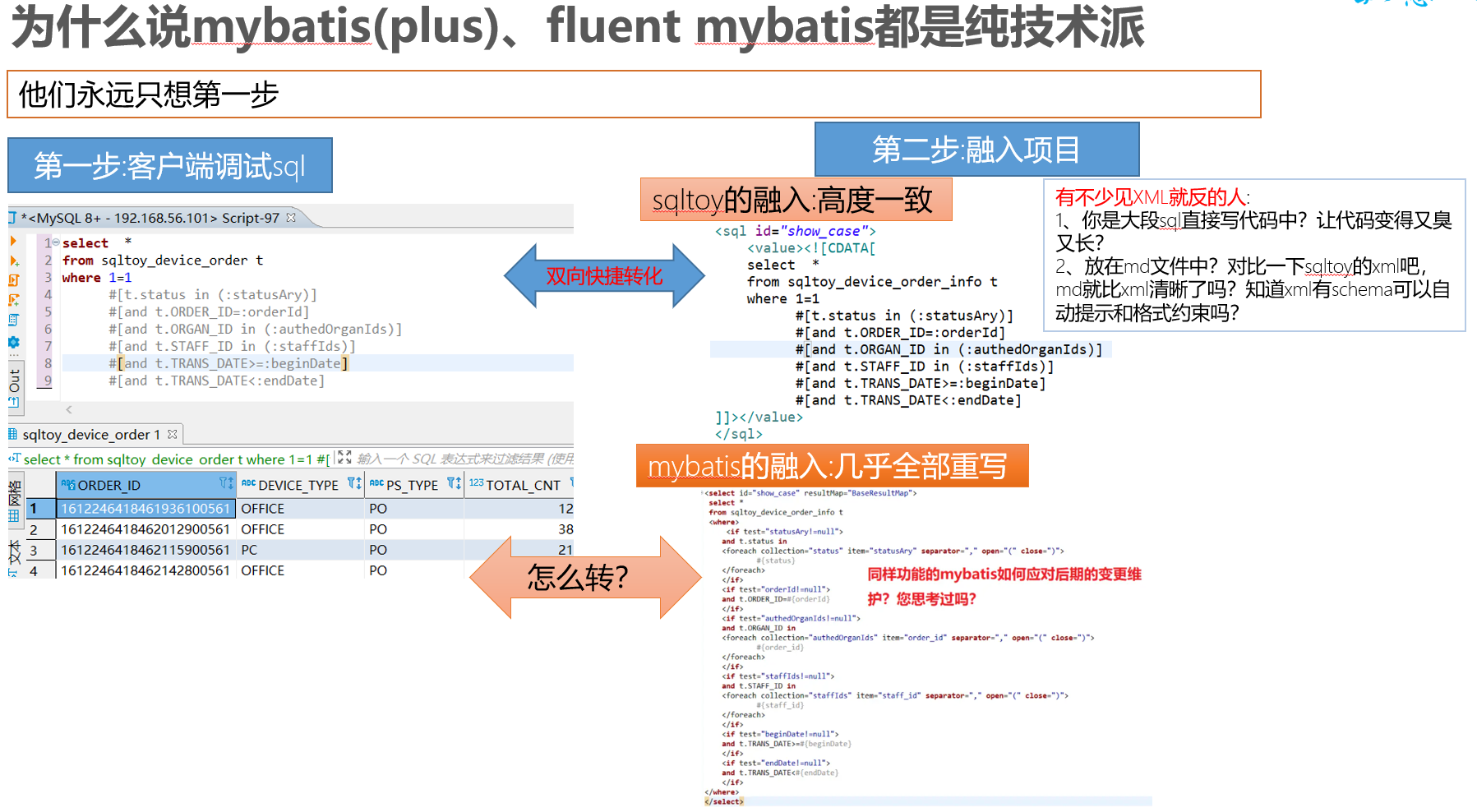Click the collapse chevron below the SQL editor
Screen dimensions: 1477x812
69,410
